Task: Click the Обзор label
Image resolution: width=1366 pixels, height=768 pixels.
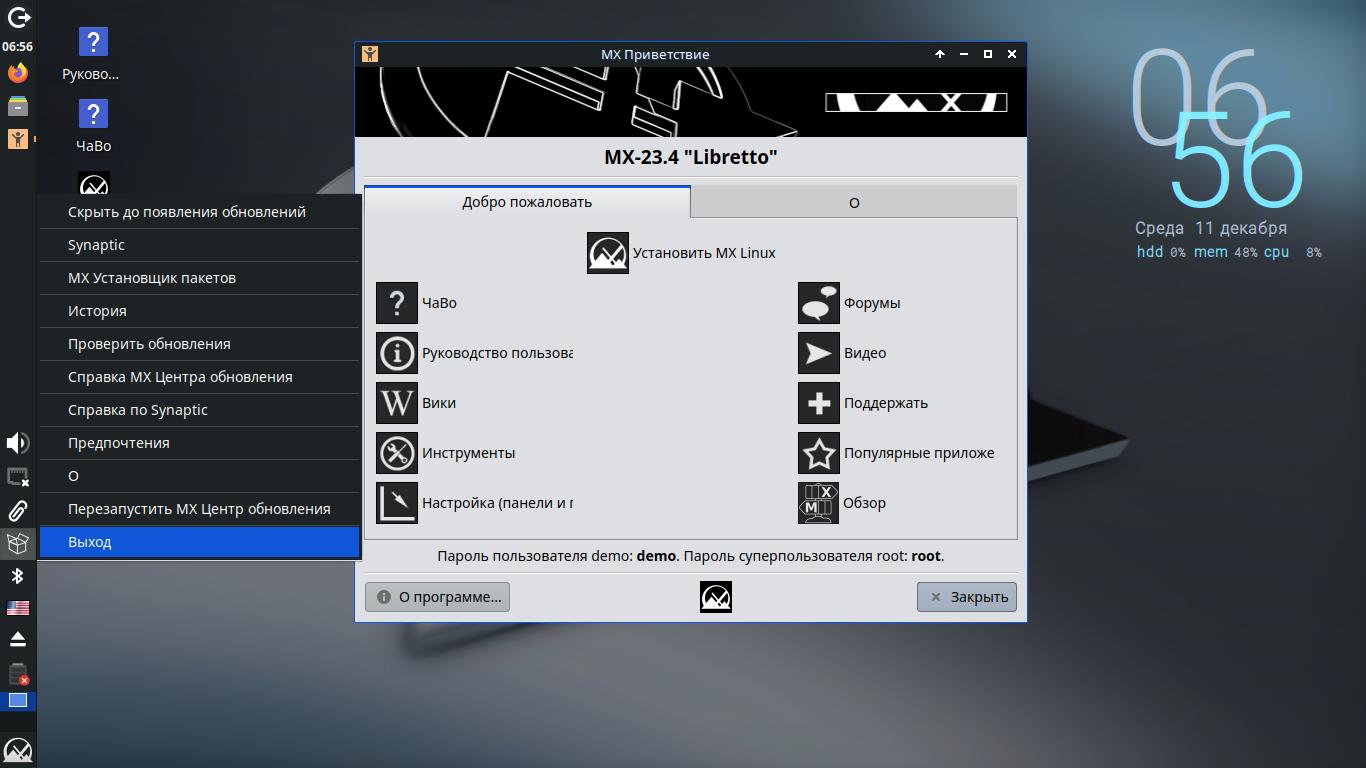Action: point(865,503)
